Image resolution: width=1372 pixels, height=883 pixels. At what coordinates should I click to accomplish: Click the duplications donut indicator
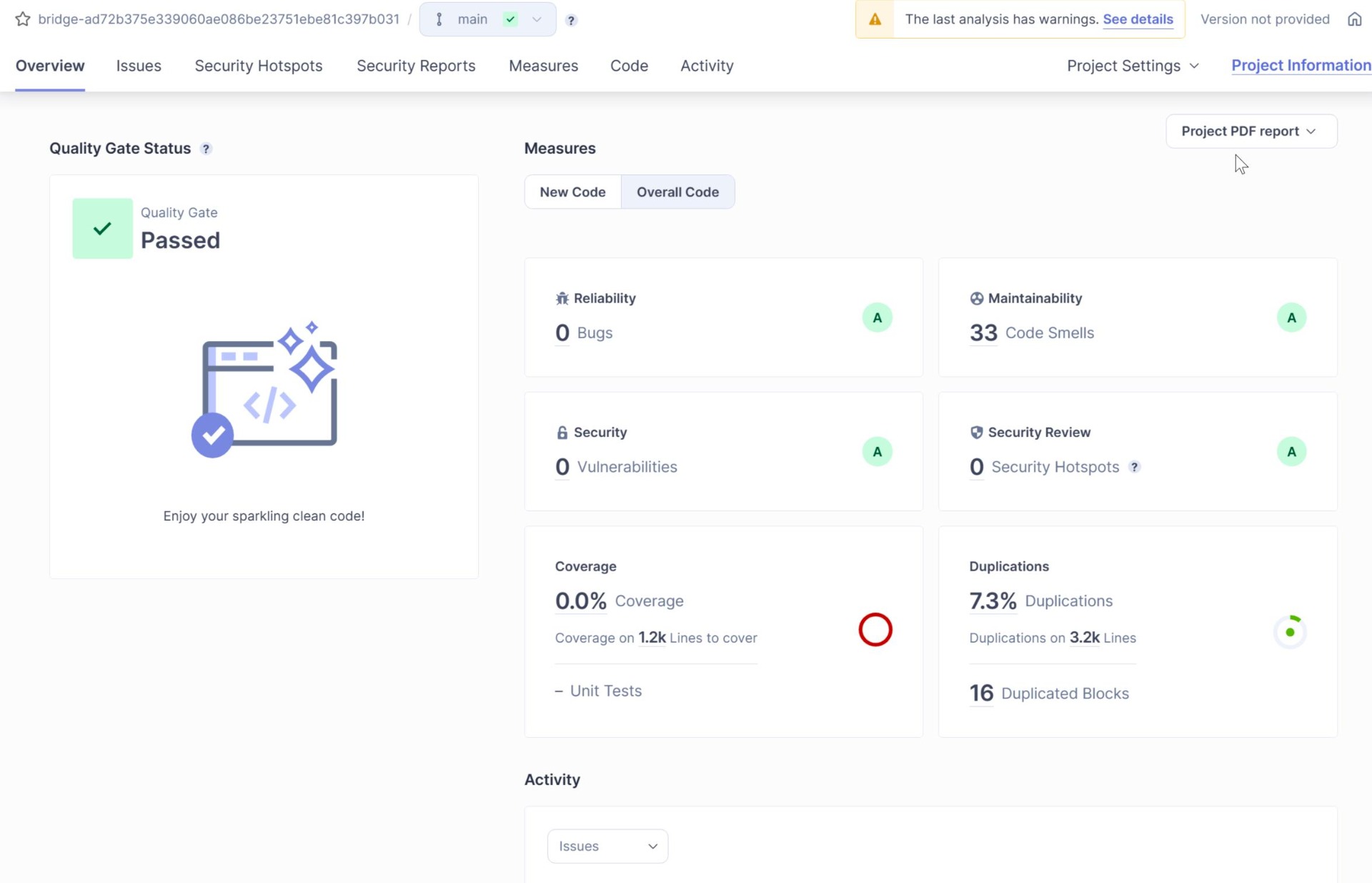[1290, 632]
